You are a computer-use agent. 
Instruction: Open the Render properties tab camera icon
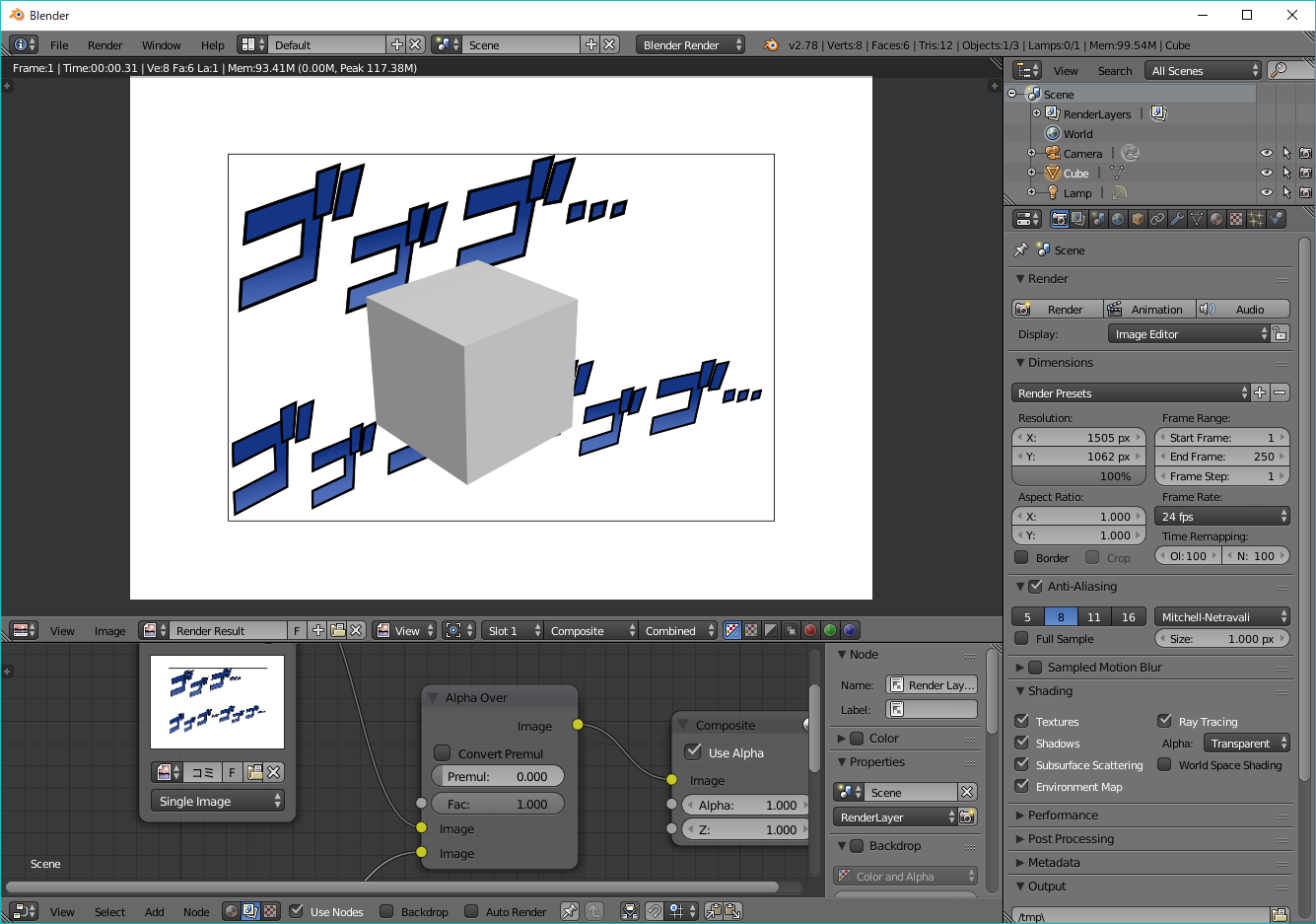(1060, 219)
